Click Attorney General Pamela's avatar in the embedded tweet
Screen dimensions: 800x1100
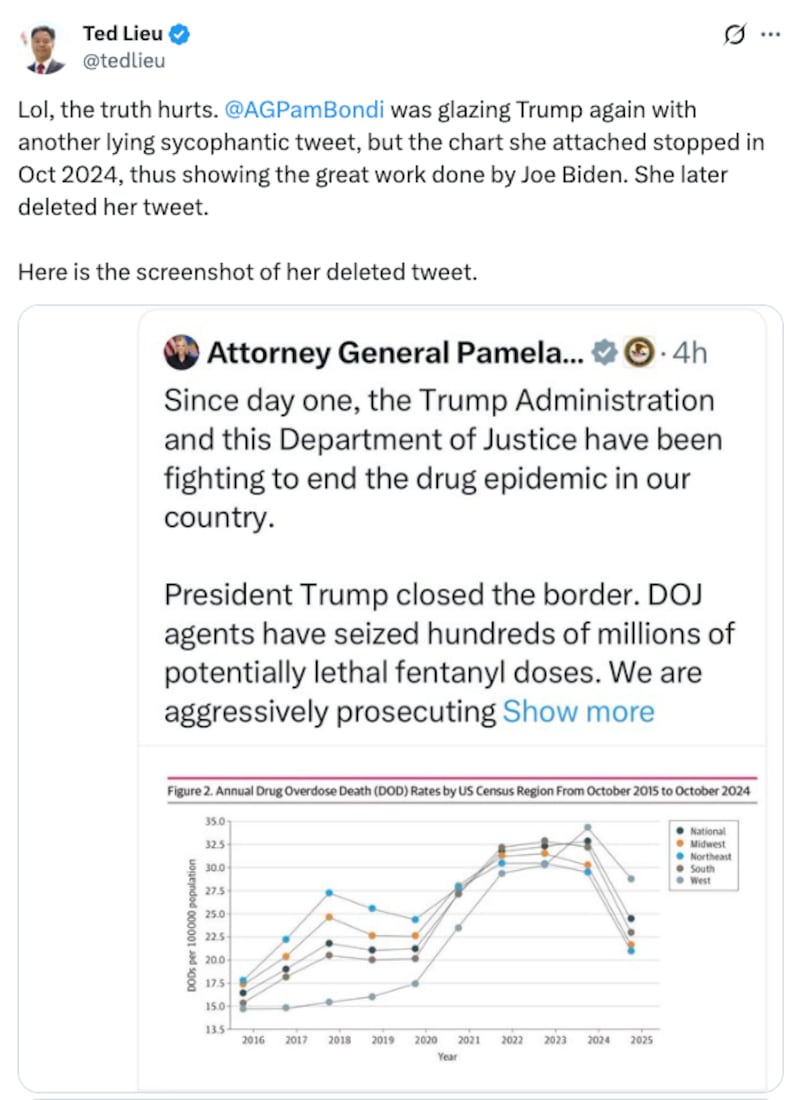182,352
